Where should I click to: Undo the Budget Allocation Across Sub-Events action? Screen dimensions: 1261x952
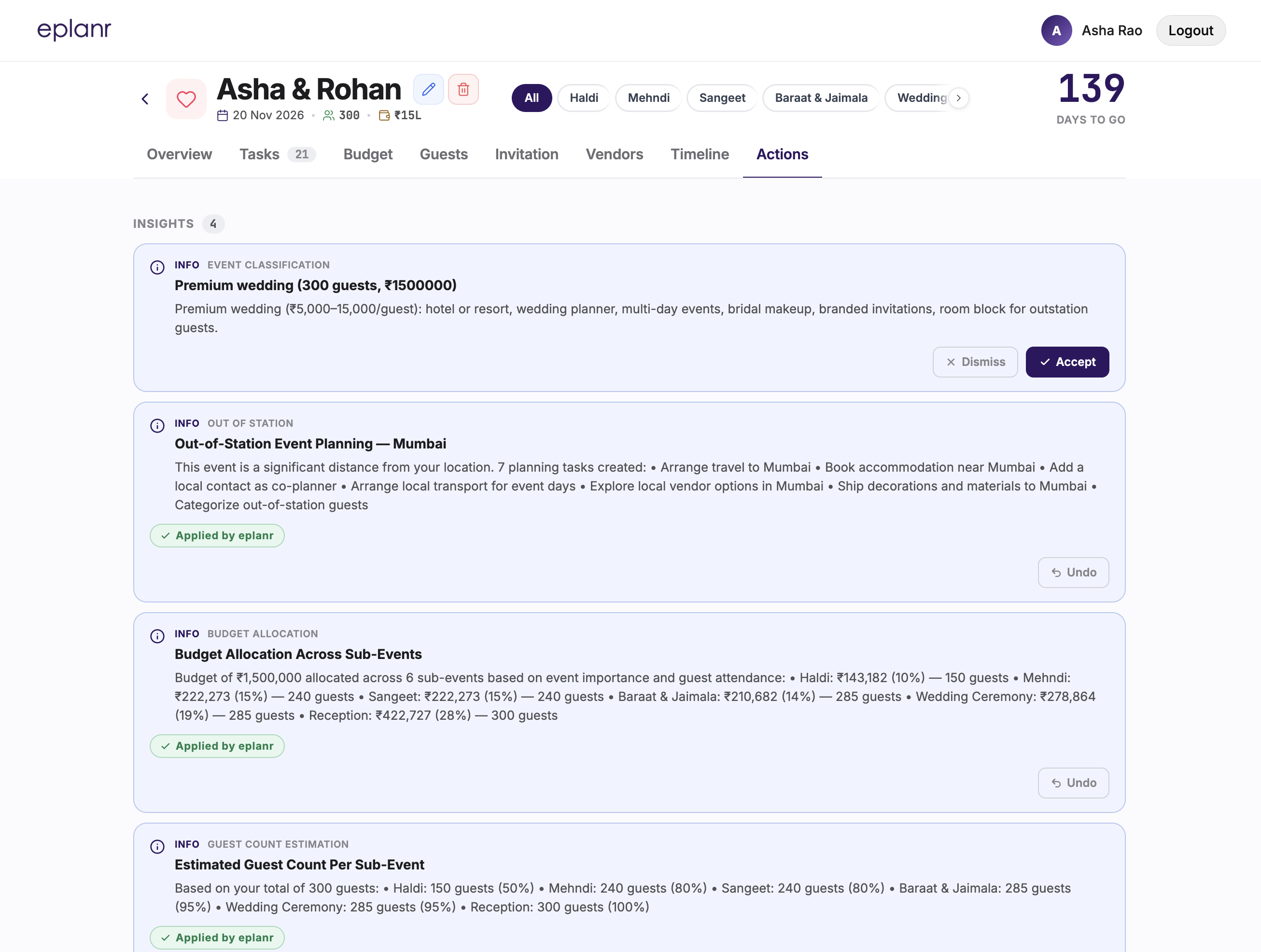click(x=1074, y=783)
